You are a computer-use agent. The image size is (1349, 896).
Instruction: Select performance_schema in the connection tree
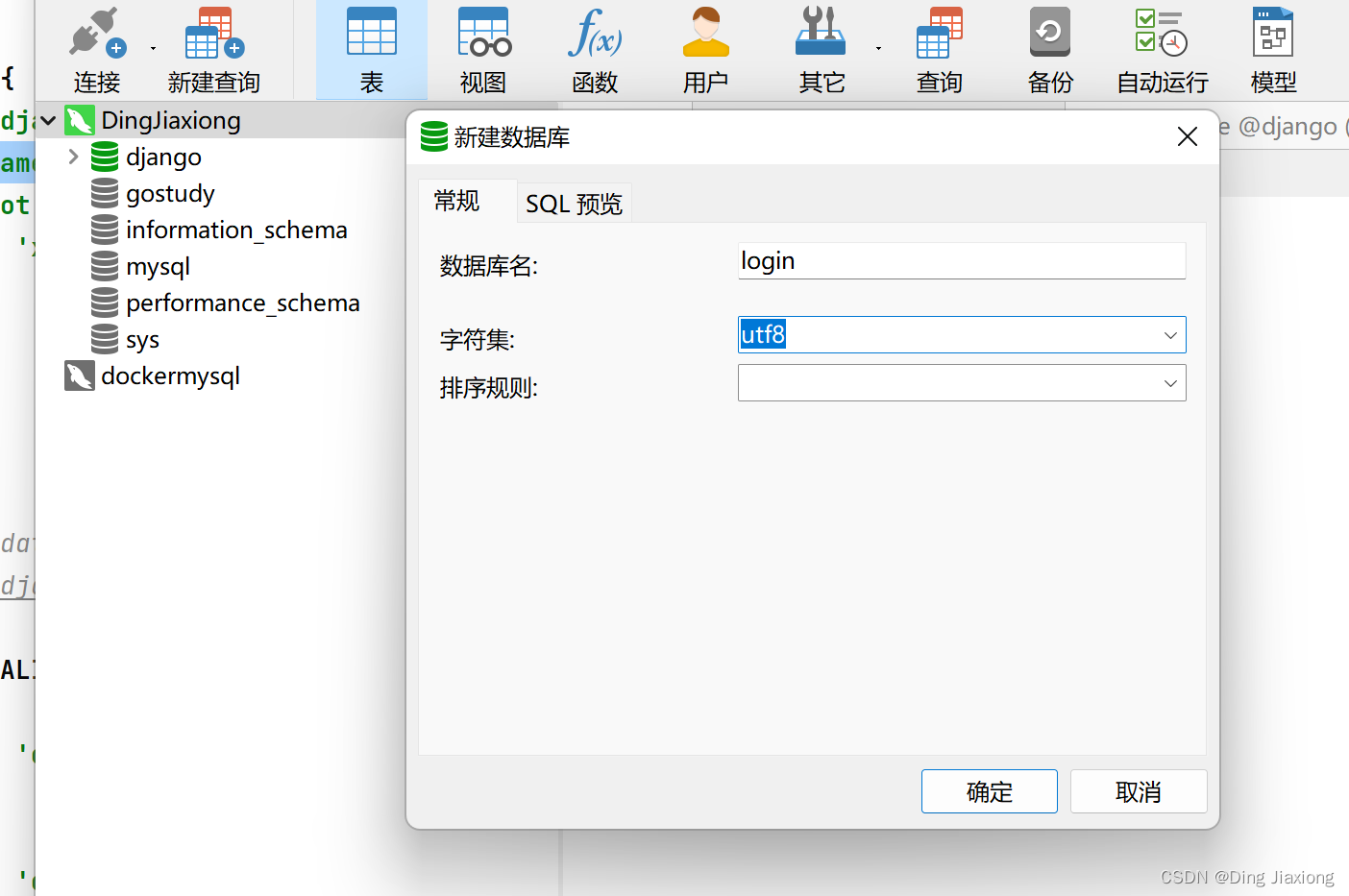(243, 303)
